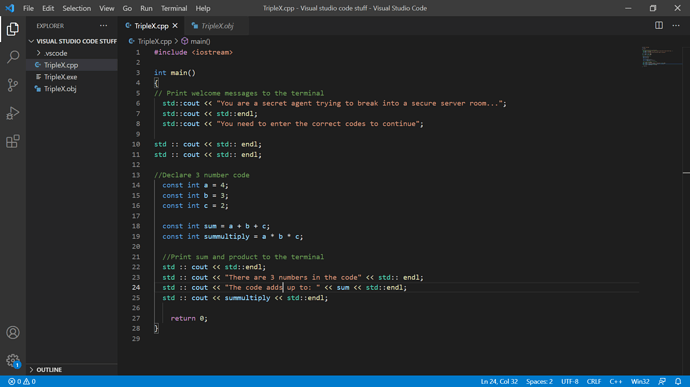Click Win32 configuration in status bar
Viewport: 690px width, 387px height.
coord(640,381)
